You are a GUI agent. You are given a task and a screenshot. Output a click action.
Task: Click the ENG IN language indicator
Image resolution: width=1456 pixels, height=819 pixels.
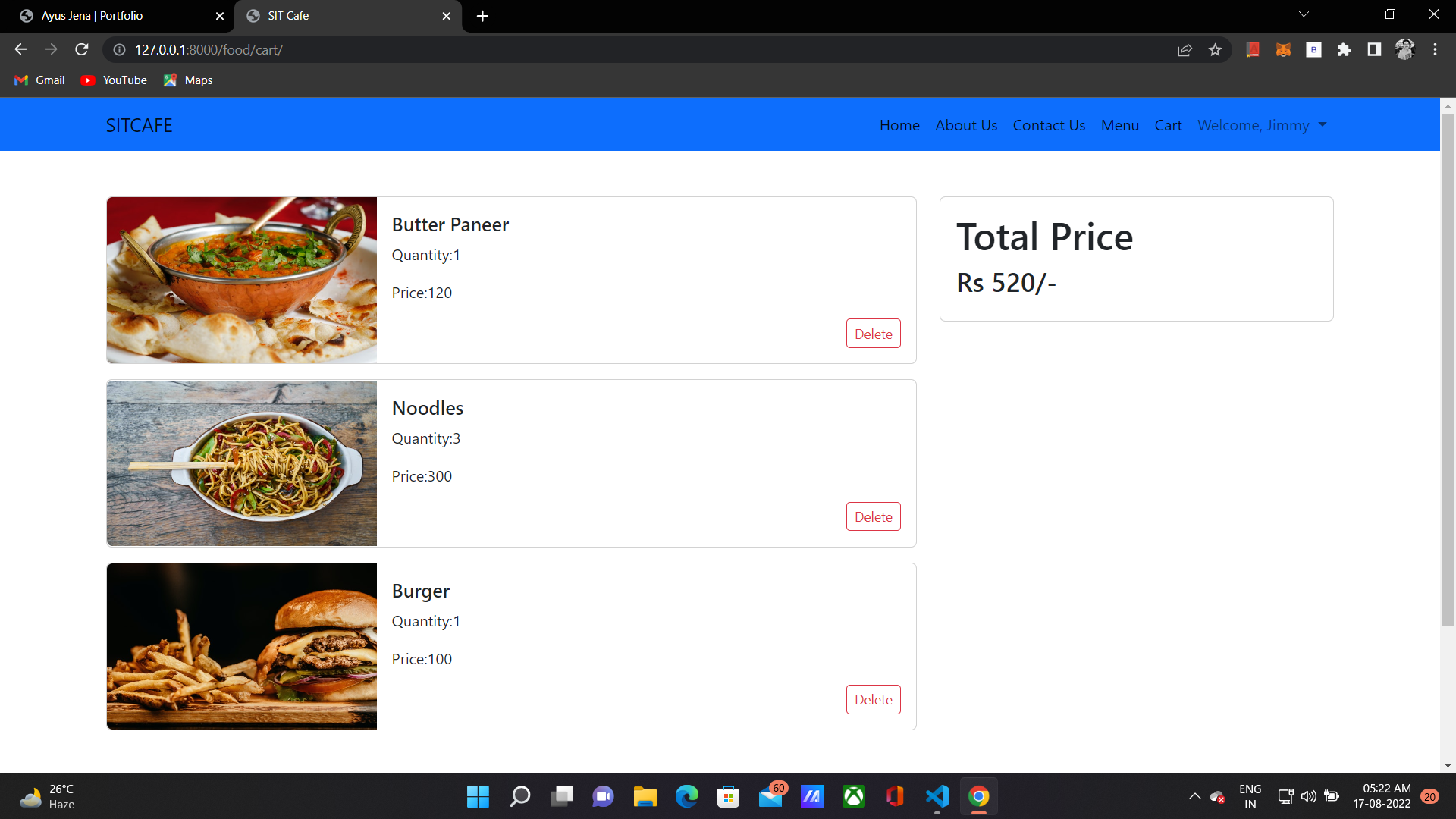point(1250,797)
